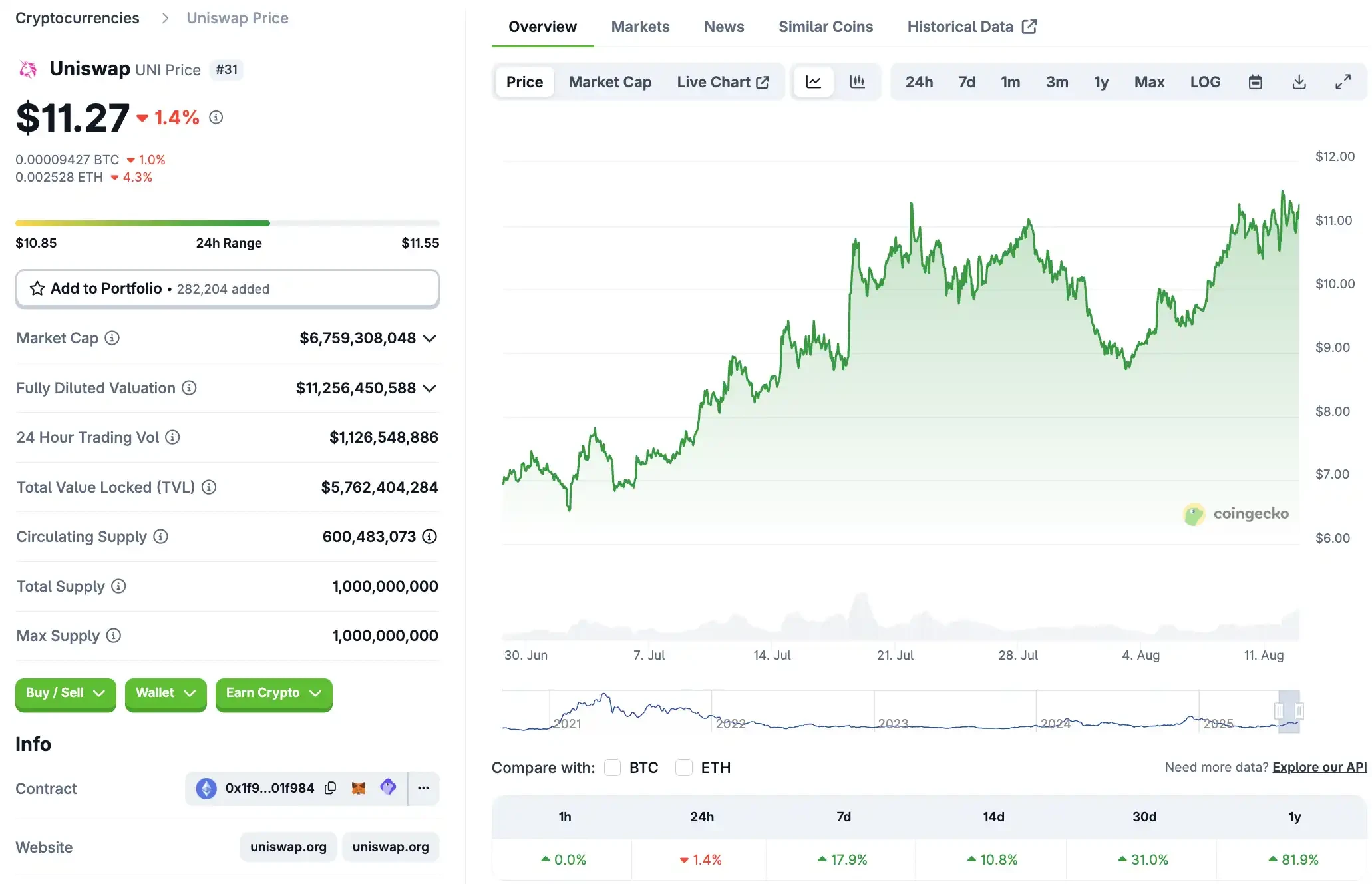Add contract to MetaMask via fox icon
1372x884 pixels.
(360, 787)
